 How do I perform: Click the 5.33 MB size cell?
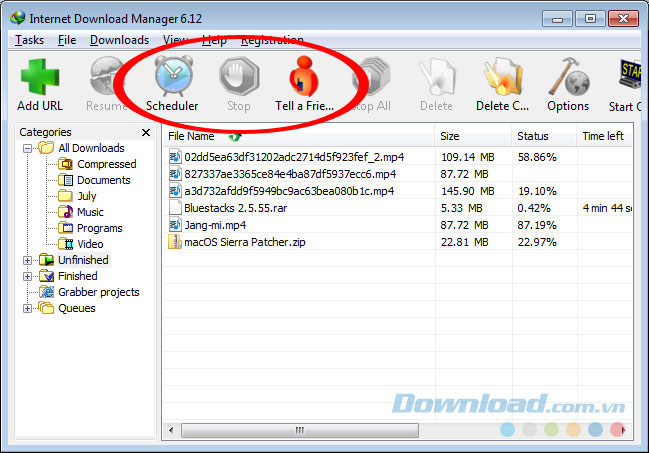coord(462,208)
